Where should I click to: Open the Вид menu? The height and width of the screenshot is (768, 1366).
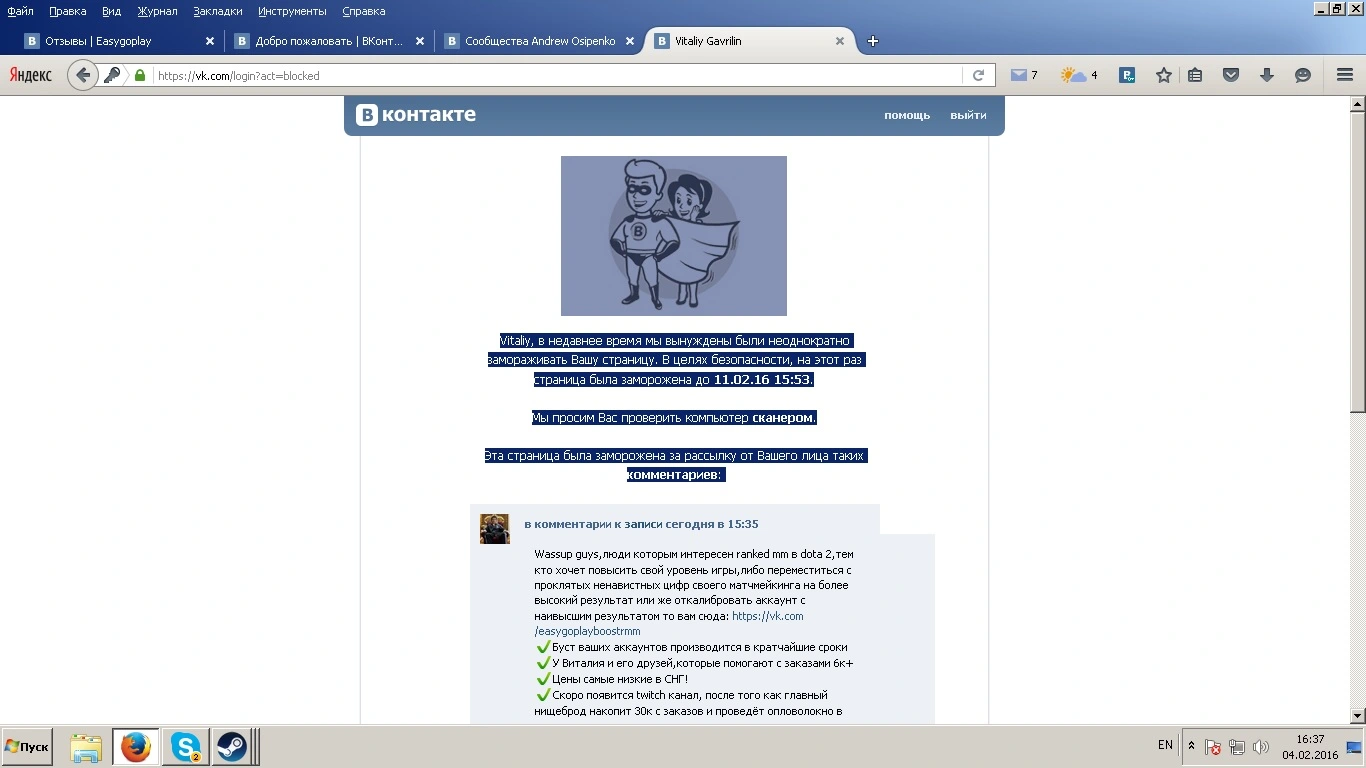111,11
